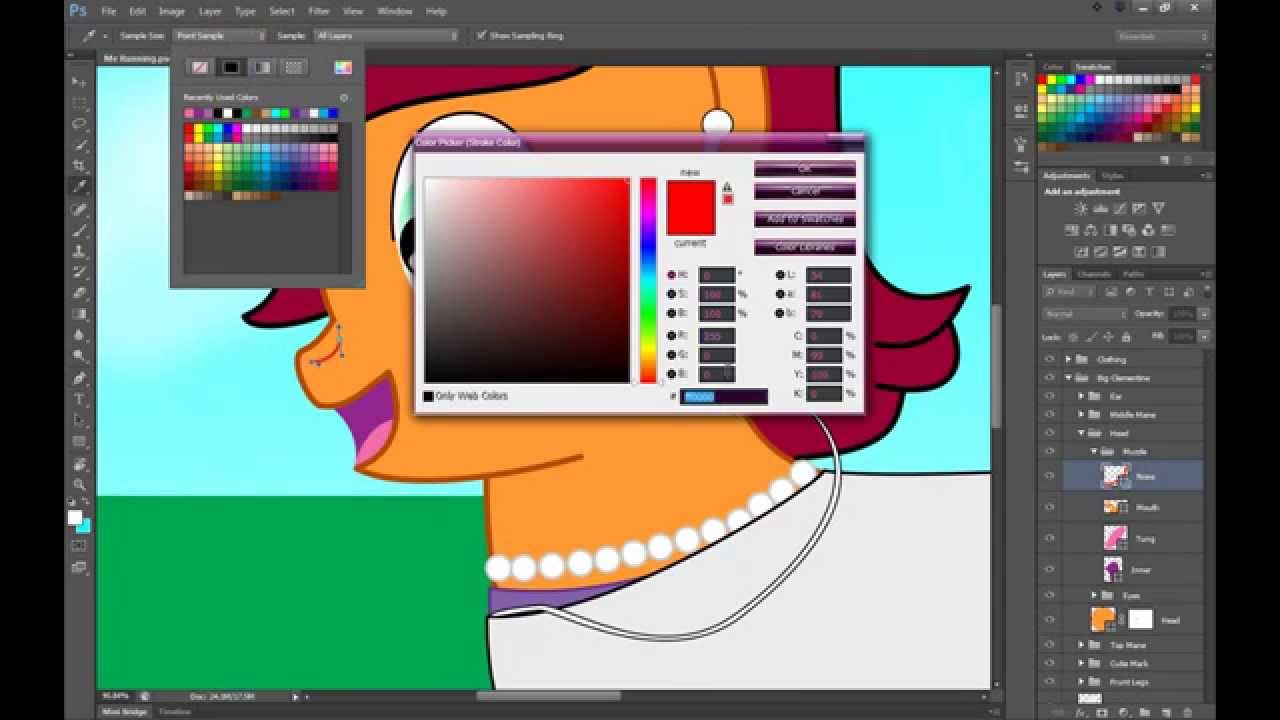Choose Gradient stroke option
The image size is (1280, 720).
[262, 67]
